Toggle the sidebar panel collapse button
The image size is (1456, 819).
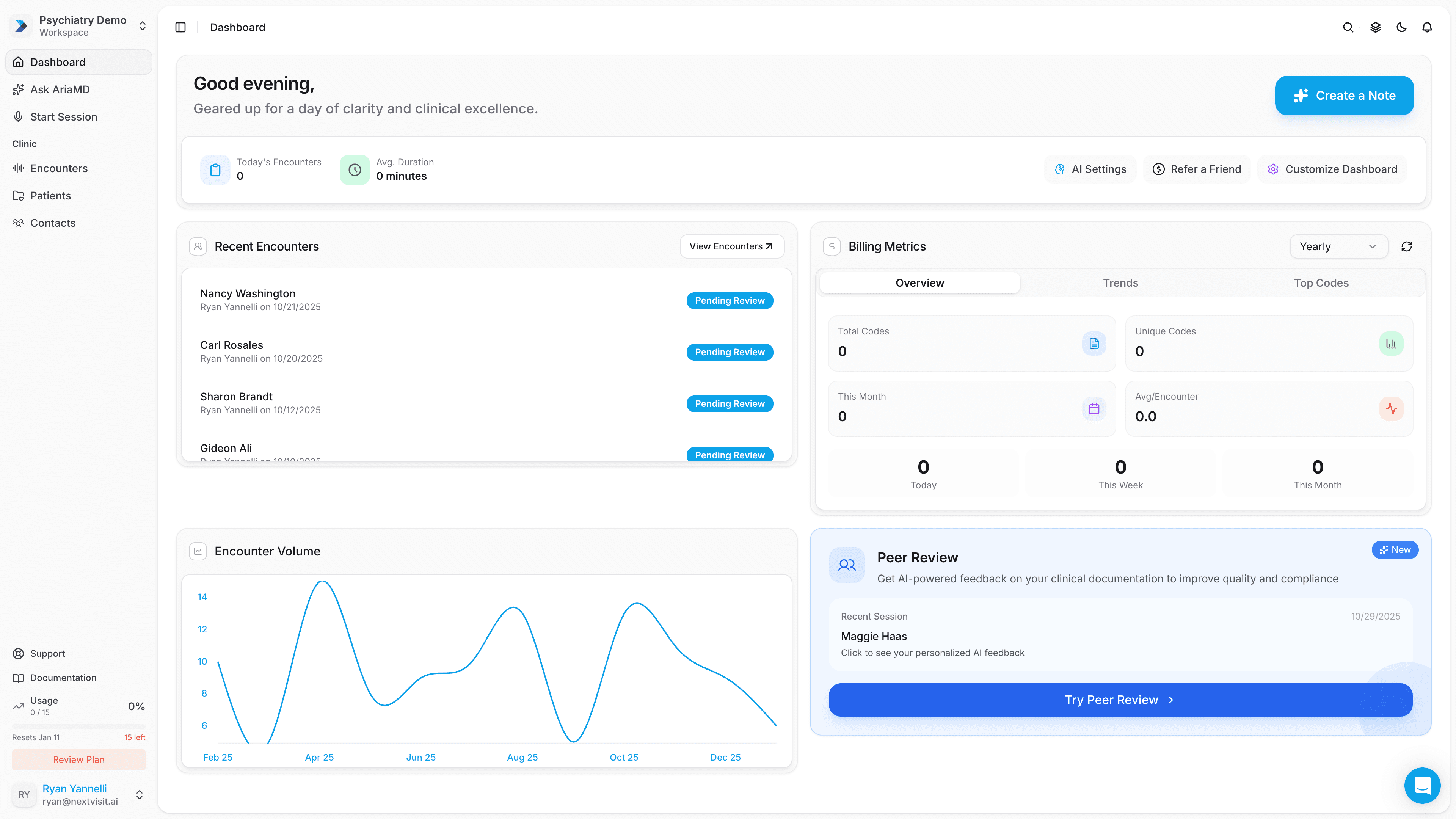180,27
